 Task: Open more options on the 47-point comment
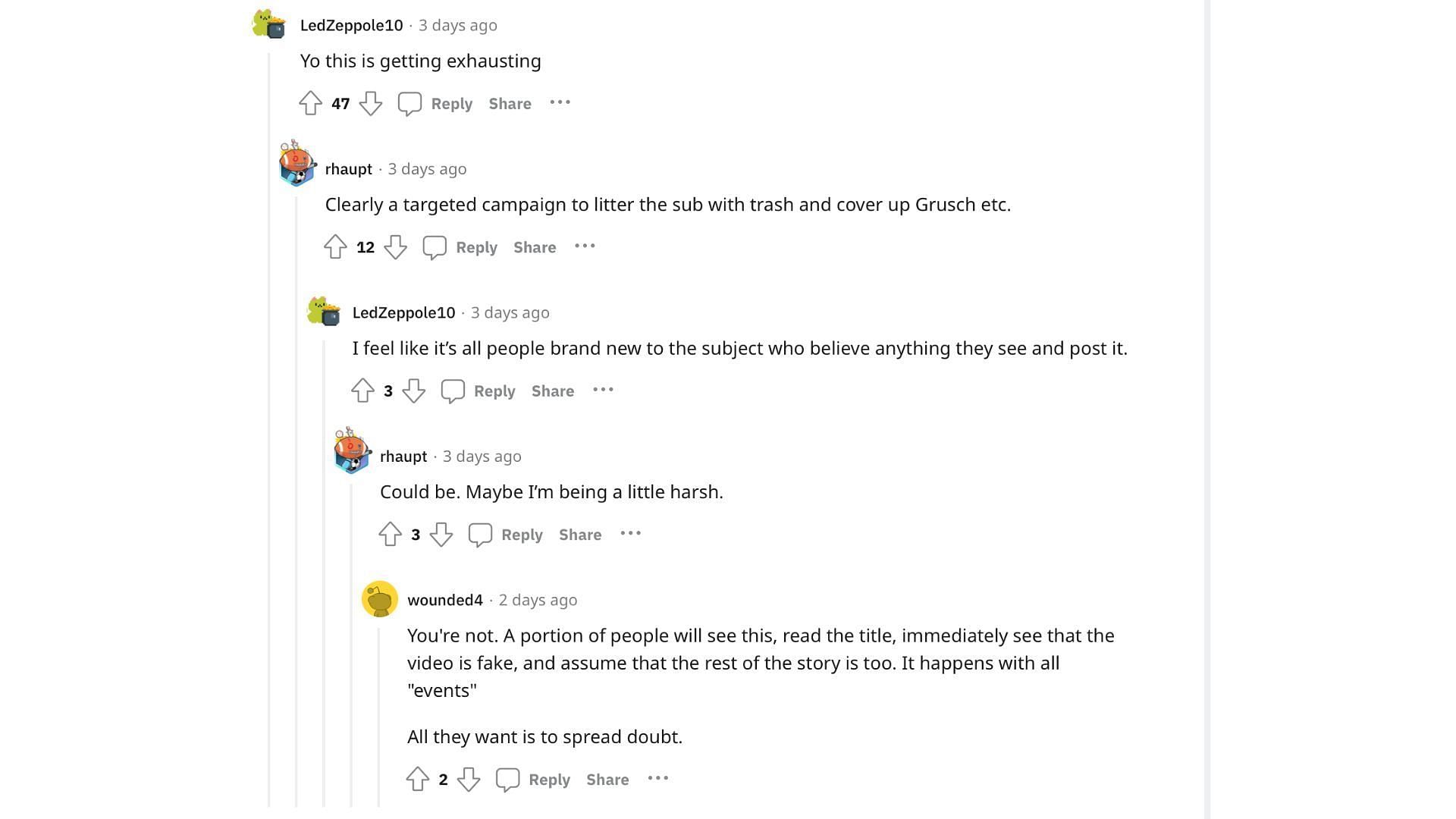click(x=560, y=102)
